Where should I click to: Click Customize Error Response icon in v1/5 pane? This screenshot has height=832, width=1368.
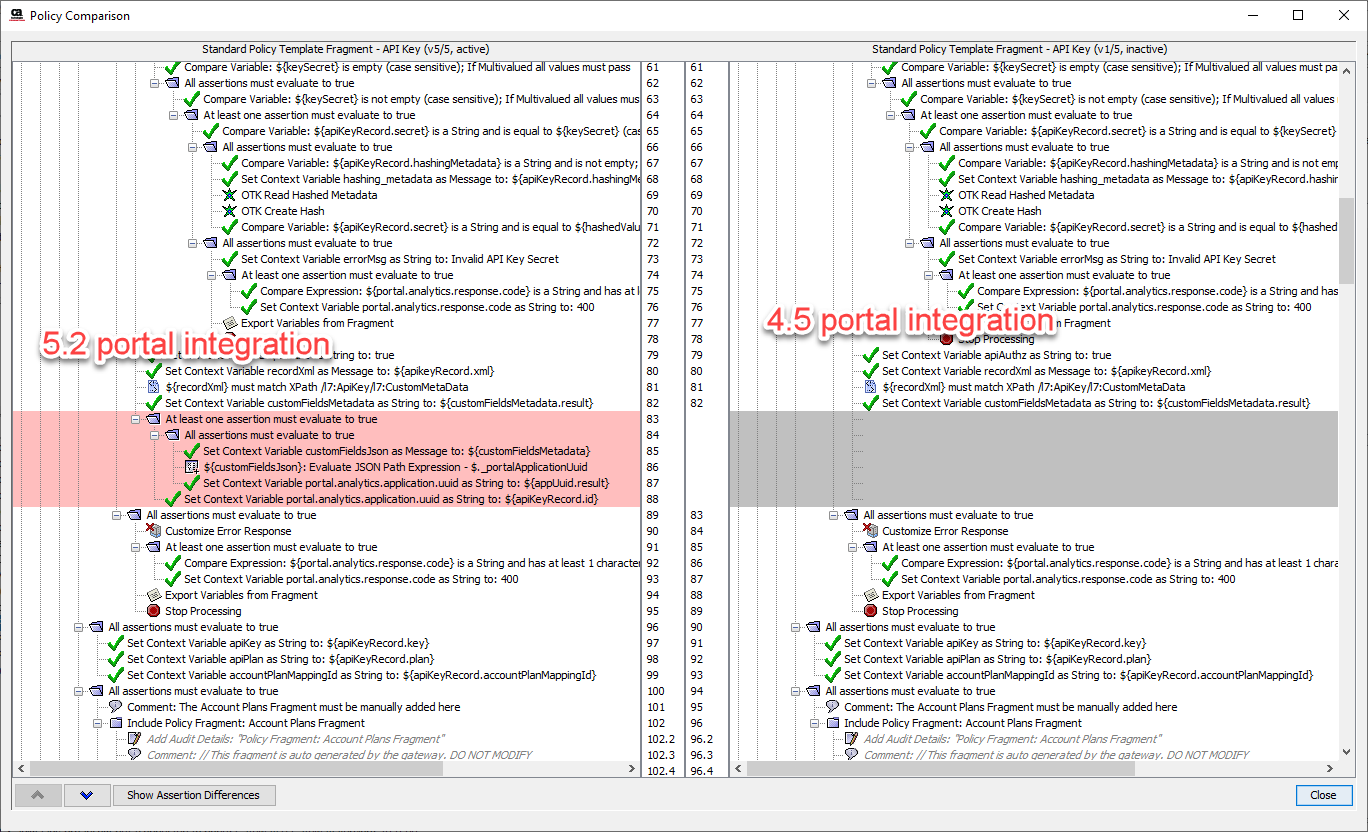tap(870, 531)
